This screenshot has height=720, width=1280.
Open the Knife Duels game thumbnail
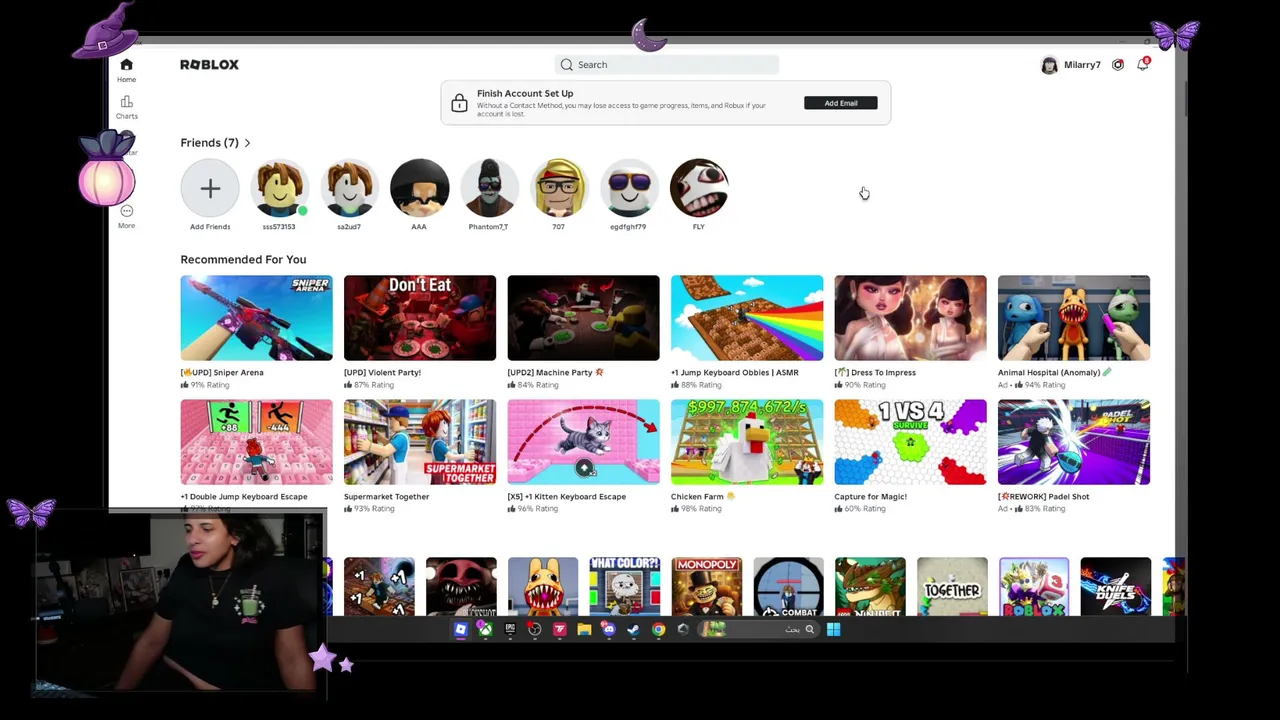coord(1115,587)
